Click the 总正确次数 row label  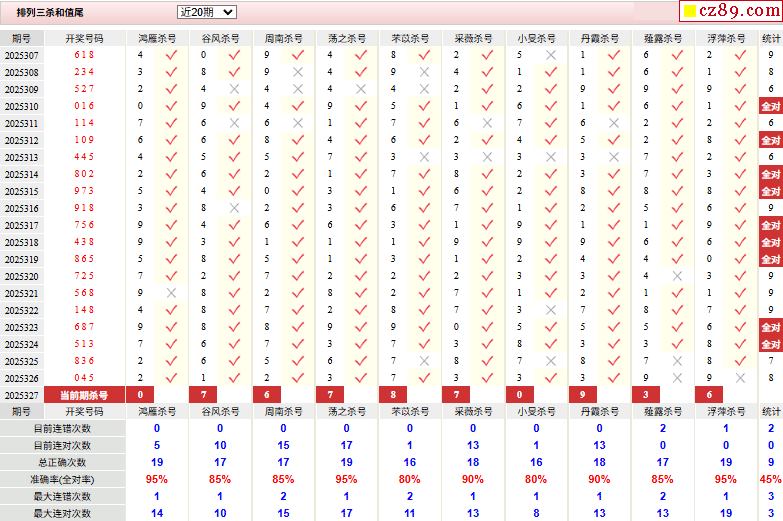(x=62, y=463)
